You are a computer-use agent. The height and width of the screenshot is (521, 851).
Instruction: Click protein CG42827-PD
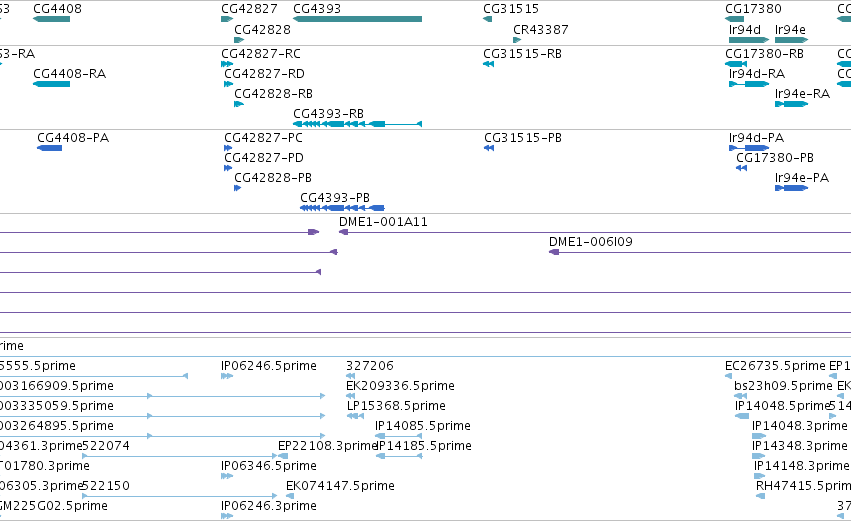[264, 158]
